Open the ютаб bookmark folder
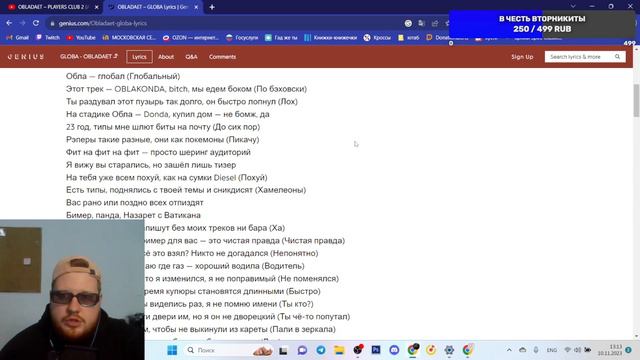640x360 pixels. (x=409, y=38)
